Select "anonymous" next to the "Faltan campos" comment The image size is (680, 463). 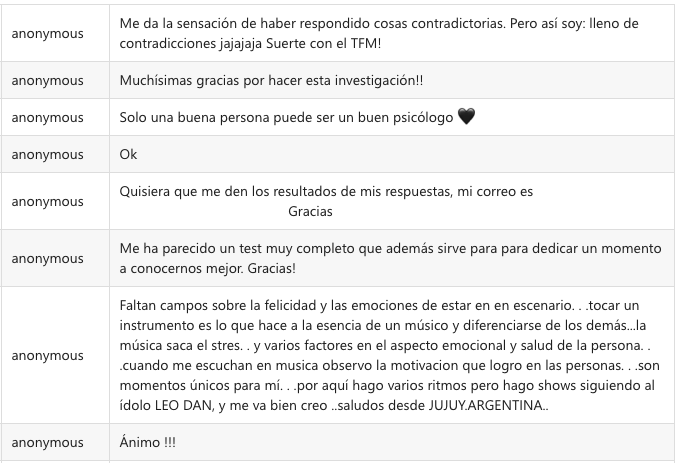coord(48,355)
